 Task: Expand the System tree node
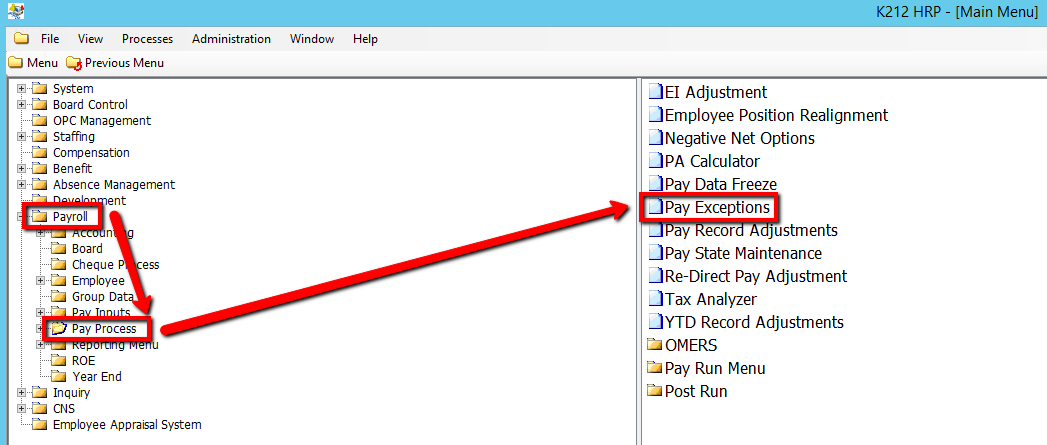[22, 89]
